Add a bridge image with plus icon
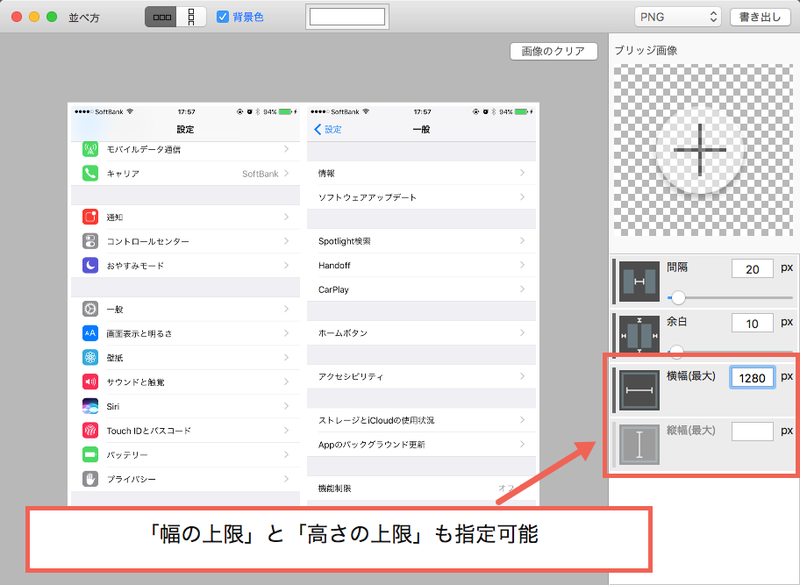Screen dimensions: 800x585 click(700, 150)
